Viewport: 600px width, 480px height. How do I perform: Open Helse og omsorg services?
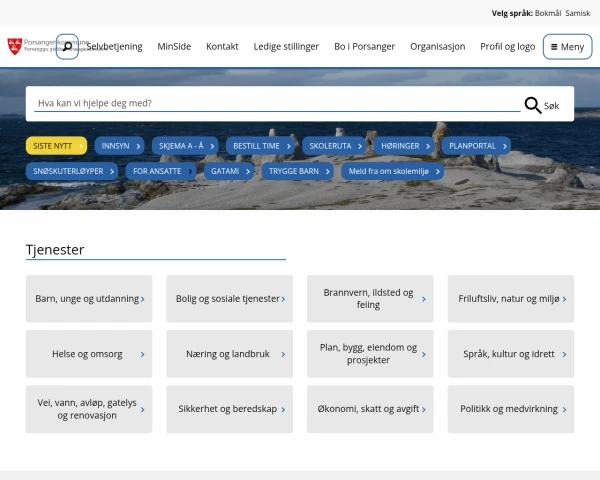point(89,354)
